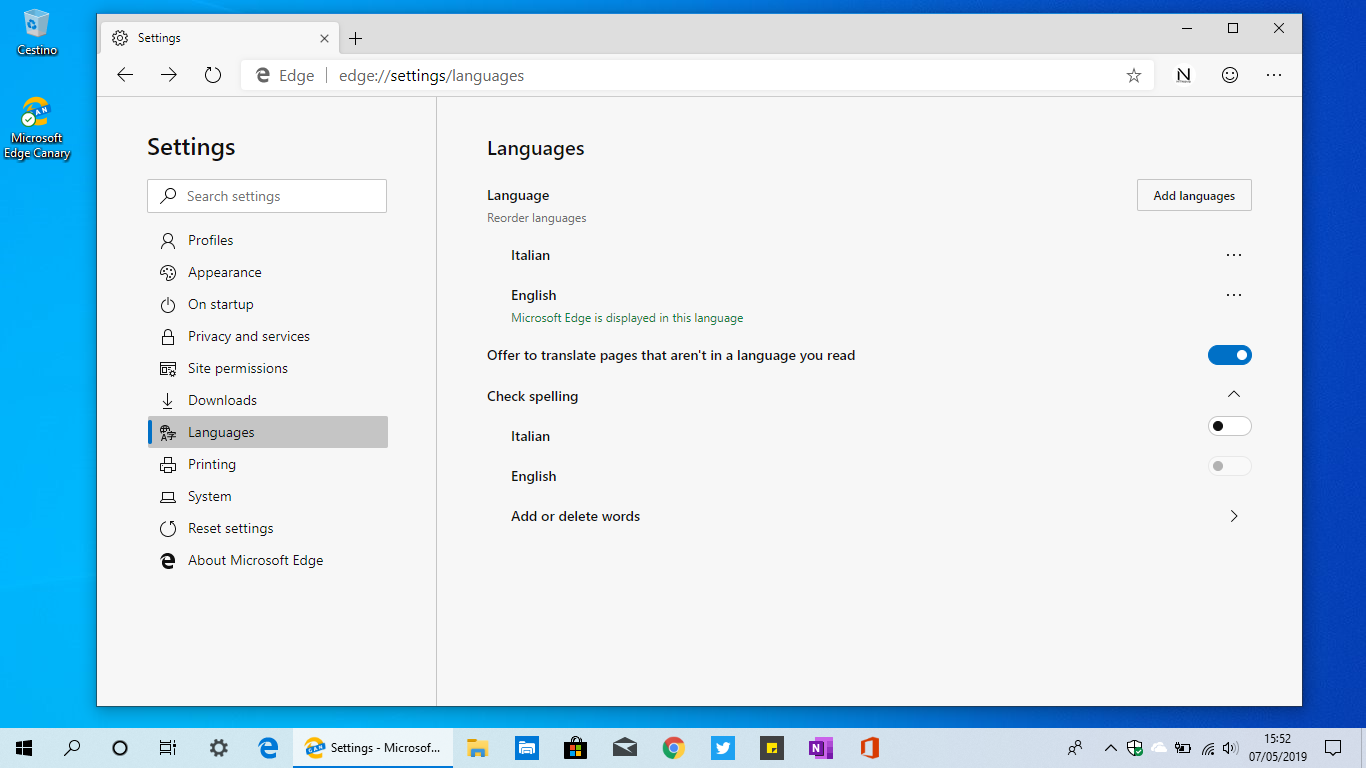This screenshot has height=768, width=1366.
Task: Open more options for the Italian language
Action: (1233, 255)
